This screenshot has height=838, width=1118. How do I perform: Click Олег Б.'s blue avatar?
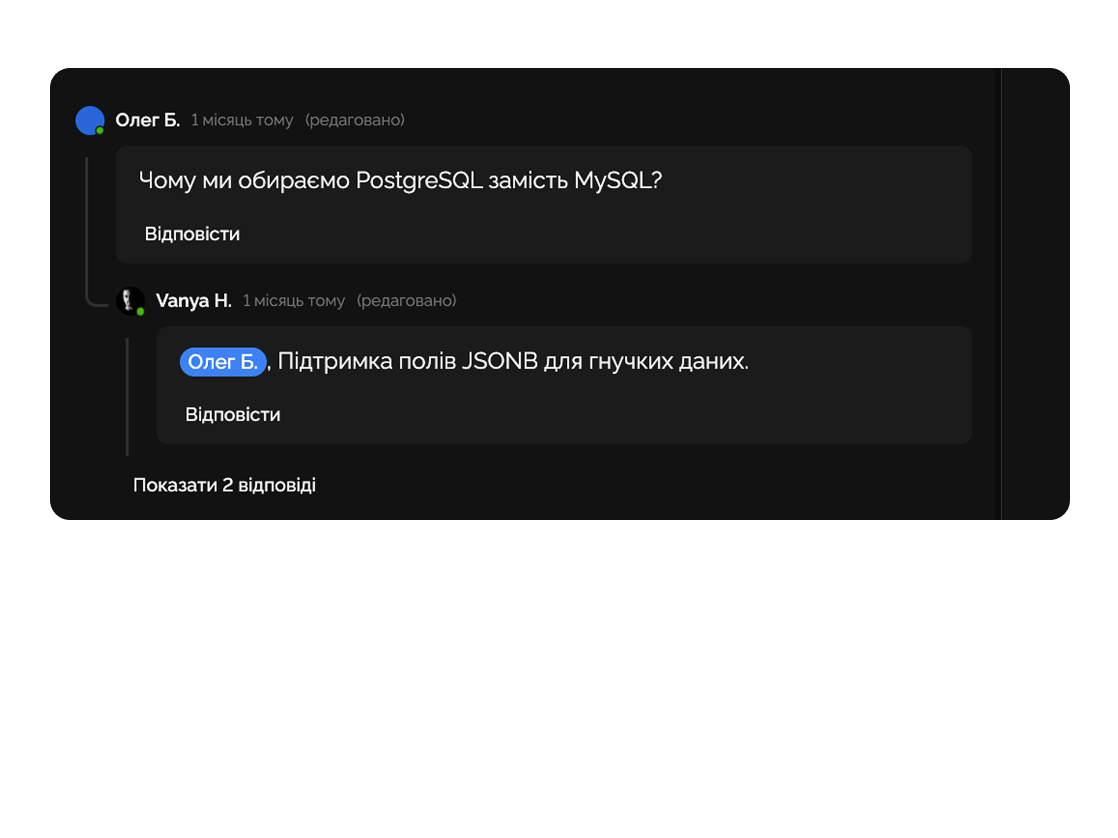coord(89,120)
